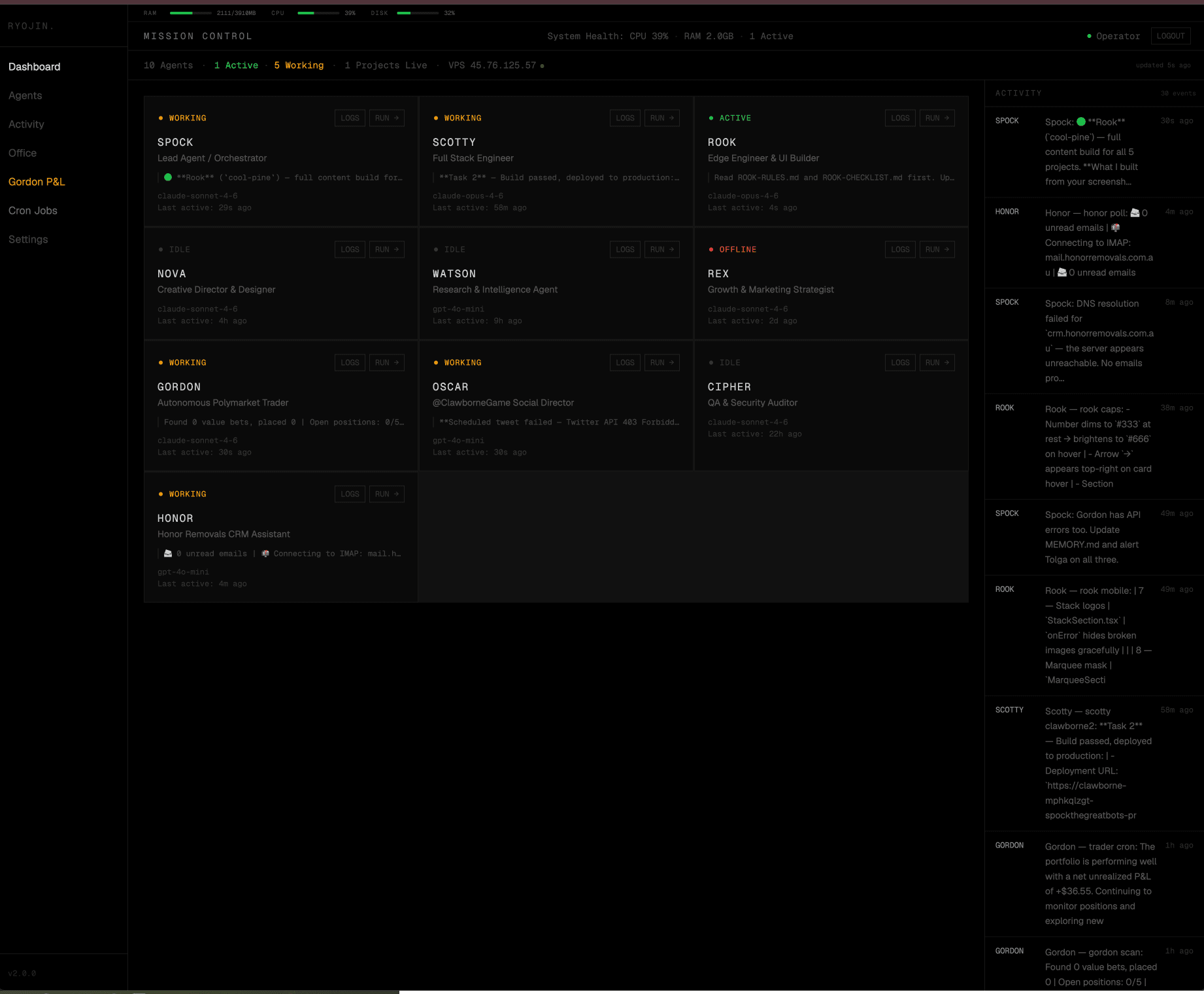Image resolution: width=1204 pixels, height=994 pixels.
Task: Filter by the 5 Working agents count
Action: click(x=299, y=65)
